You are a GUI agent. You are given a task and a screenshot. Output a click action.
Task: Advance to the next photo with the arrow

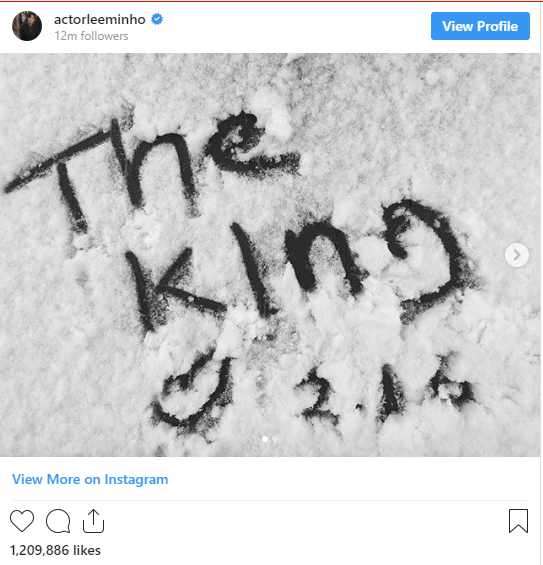pyautogui.click(x=517, y=255)
